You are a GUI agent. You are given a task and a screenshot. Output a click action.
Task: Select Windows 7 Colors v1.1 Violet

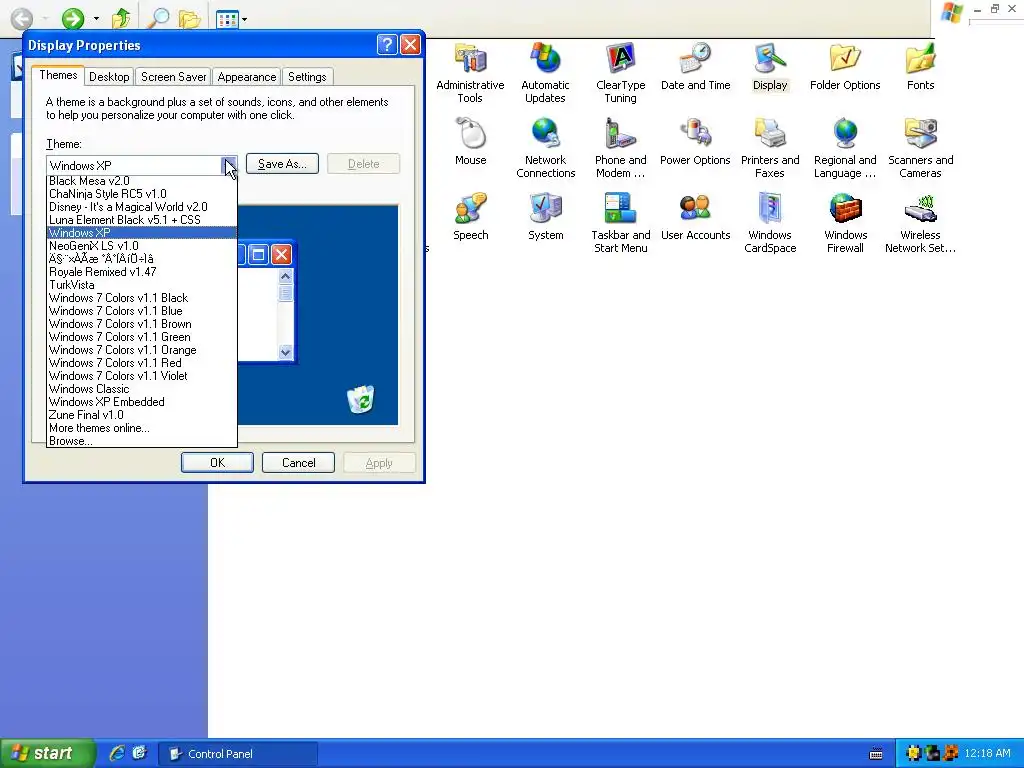click(x=142, y=376)
